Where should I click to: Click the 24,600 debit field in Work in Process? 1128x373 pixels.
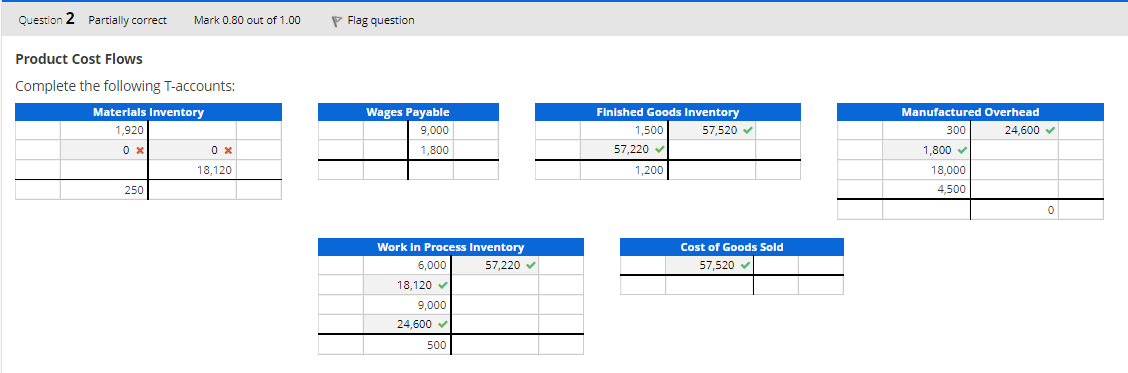406,324
